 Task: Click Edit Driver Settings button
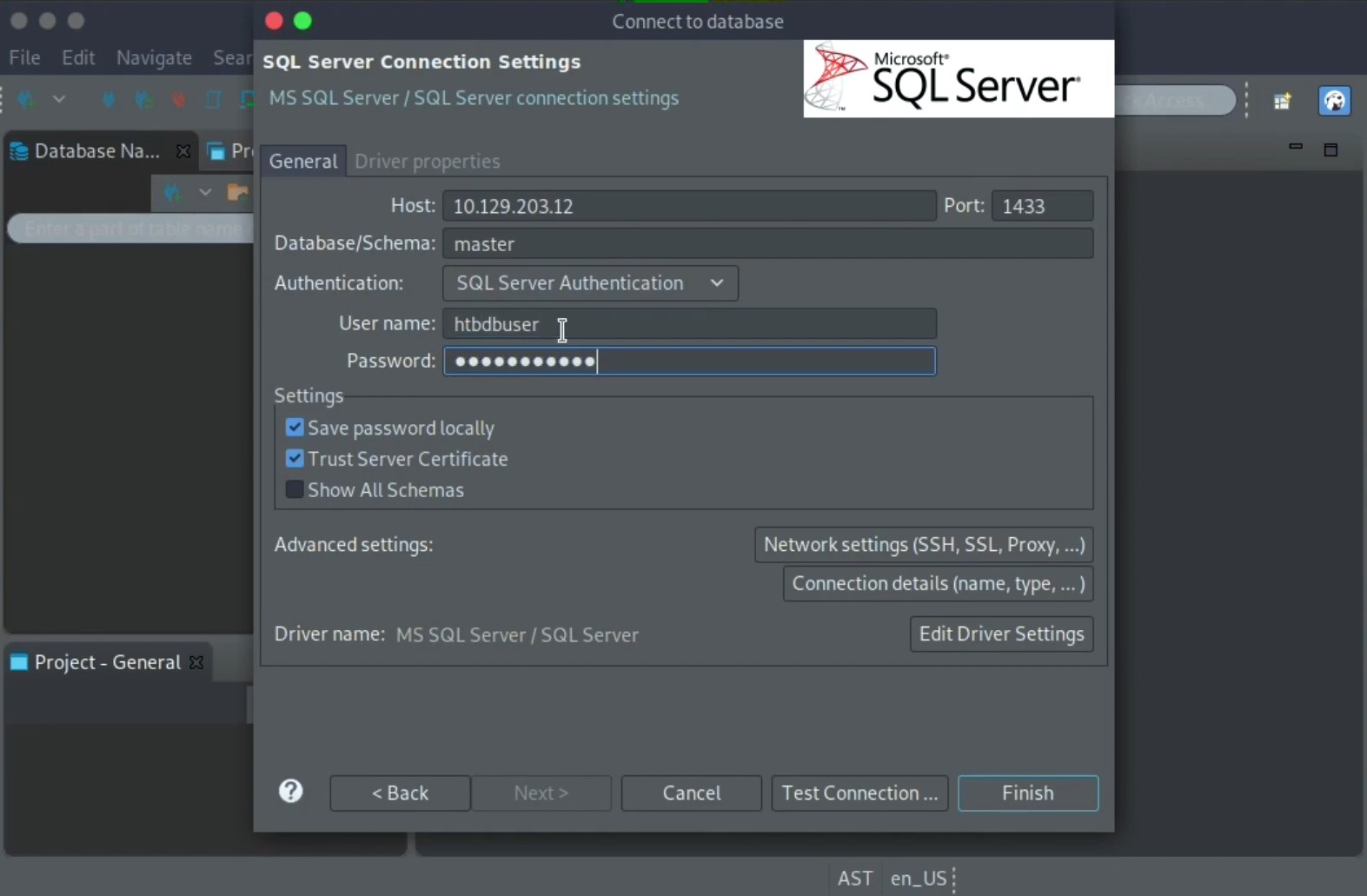[x=1001, y=634]
